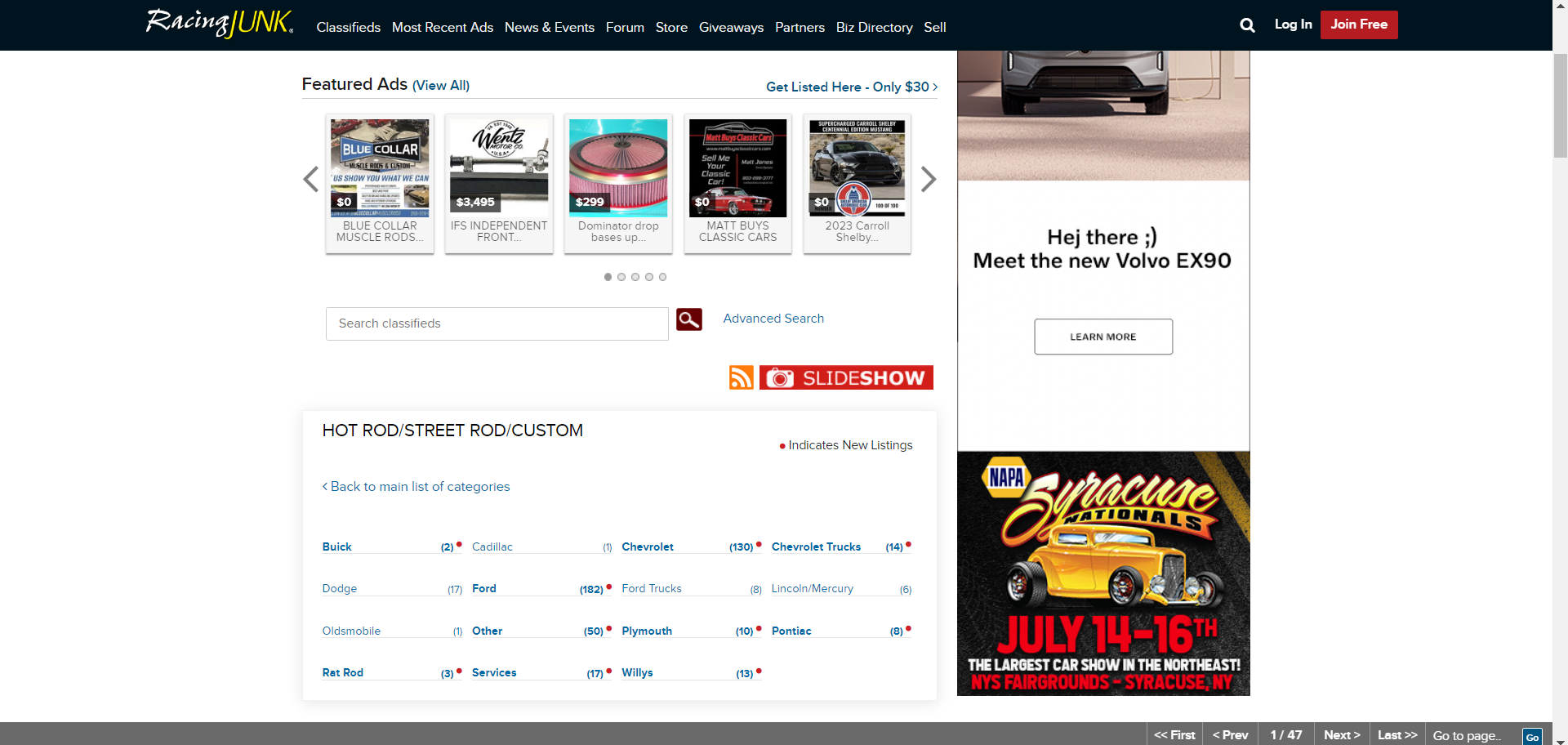Click the page vertical scrollbar thumb
Image resolution: width=1568 pixels, height=745 pixels.
coord(1560,106)
